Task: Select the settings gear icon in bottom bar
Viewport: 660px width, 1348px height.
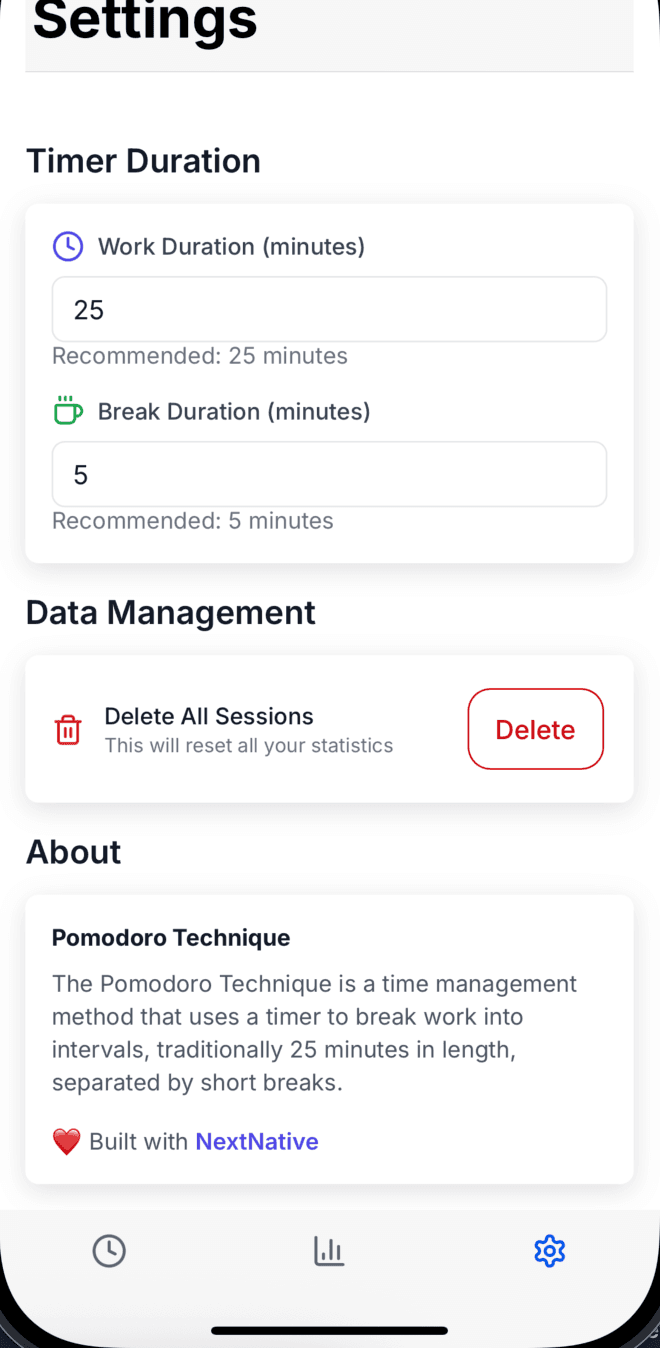Action: coord(549,1250)
